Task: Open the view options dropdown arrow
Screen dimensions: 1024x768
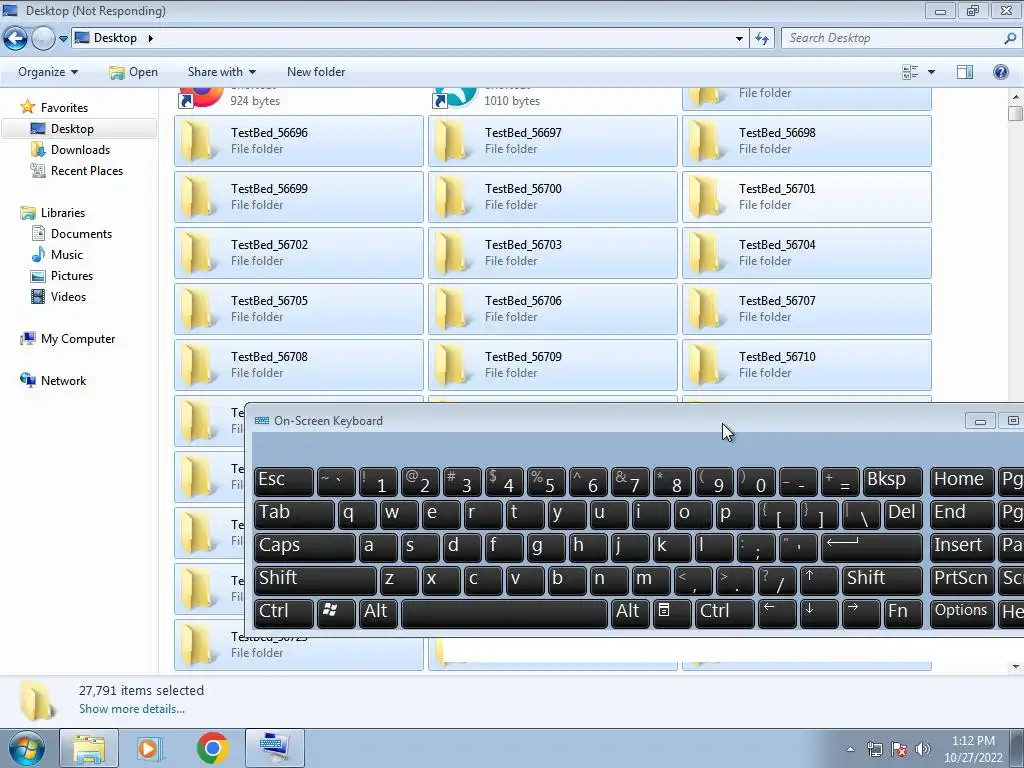Action: coord(931,72)
